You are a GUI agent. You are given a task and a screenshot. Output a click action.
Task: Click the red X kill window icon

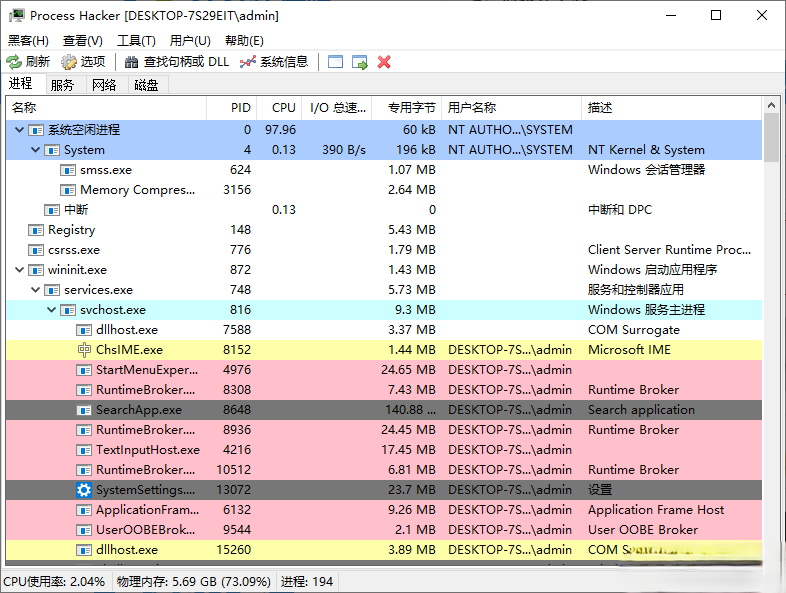click(384, 62)
